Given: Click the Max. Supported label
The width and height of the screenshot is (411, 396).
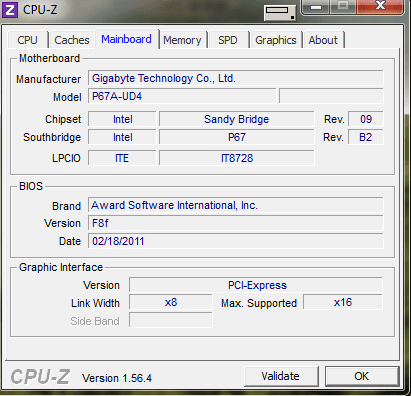Looking at the screenshot, I should click(259, 303).
